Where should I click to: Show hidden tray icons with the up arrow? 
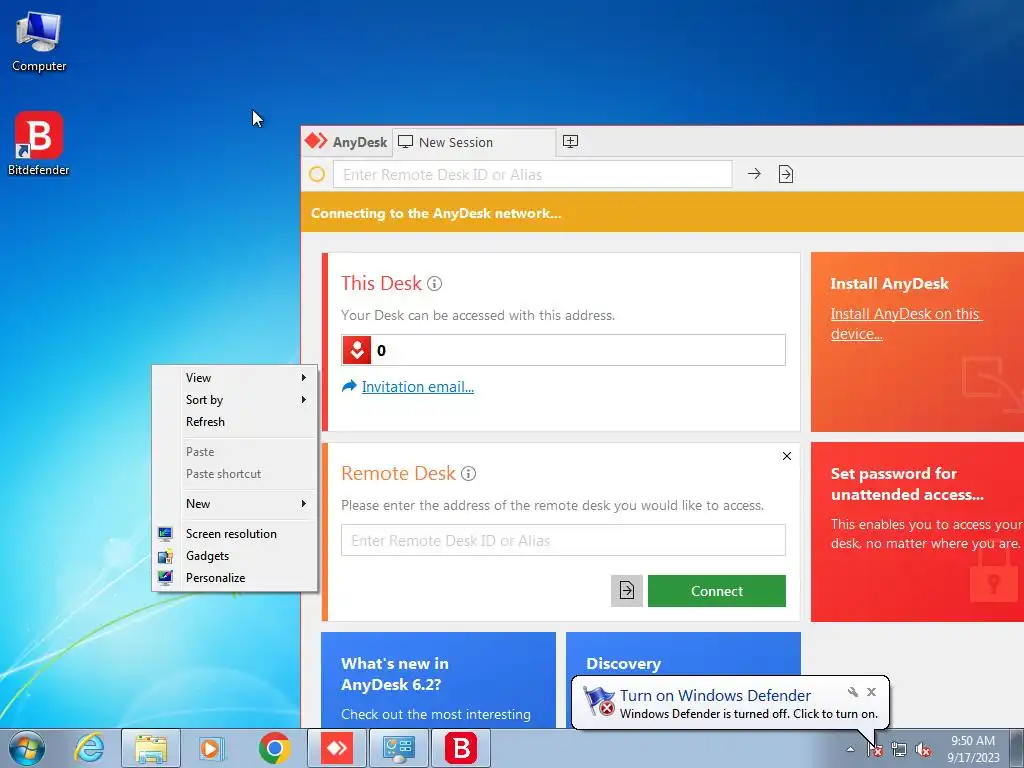(850, 749)
